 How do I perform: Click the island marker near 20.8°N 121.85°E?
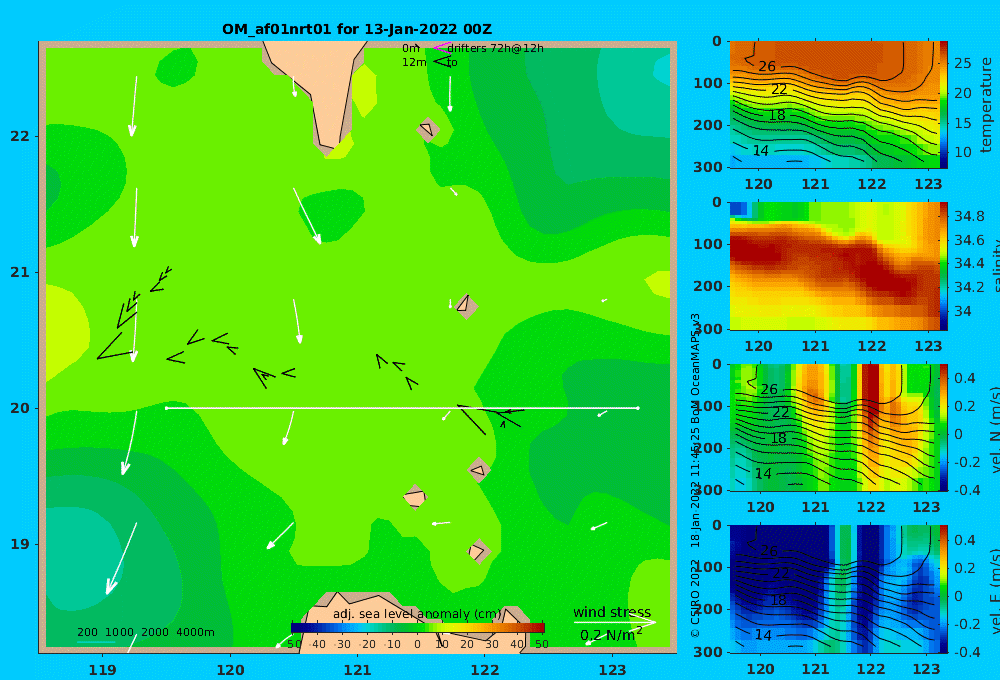tap(466, 306)
